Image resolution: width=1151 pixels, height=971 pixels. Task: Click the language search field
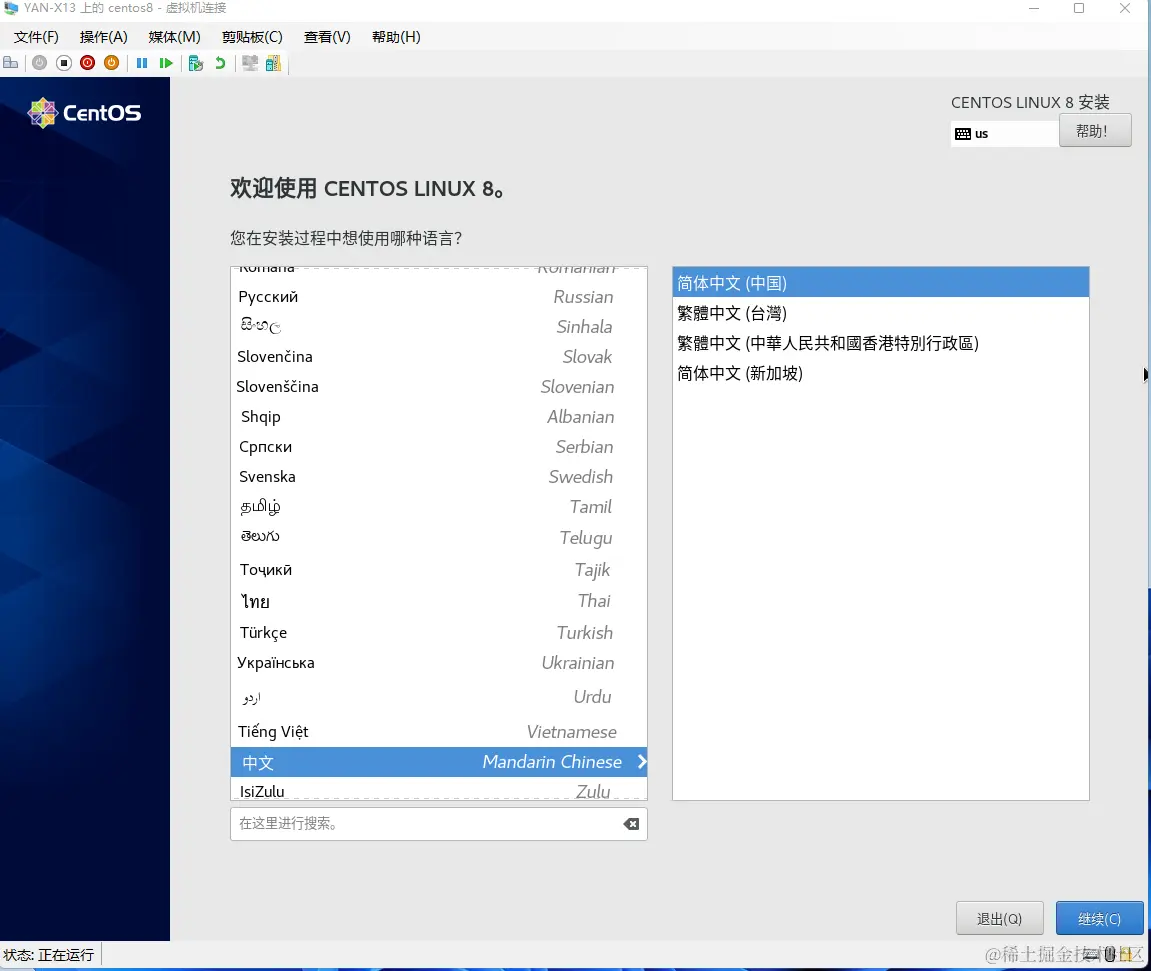click(x=438, y=823)
